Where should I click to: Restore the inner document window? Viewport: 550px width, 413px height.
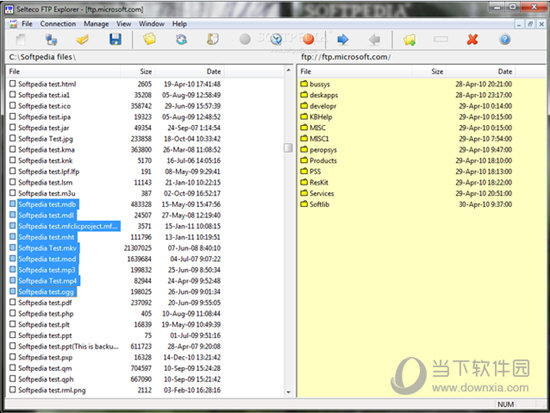pos(530,24)
